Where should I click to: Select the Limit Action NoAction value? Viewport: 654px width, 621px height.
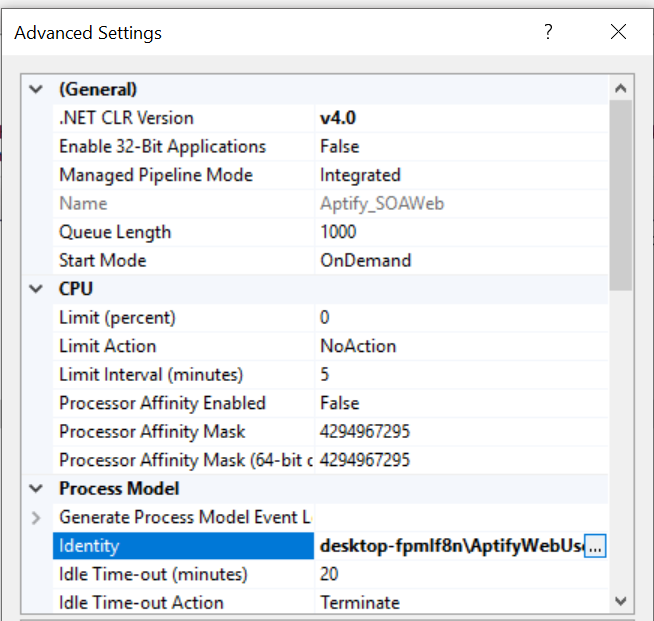pos(358,346)
